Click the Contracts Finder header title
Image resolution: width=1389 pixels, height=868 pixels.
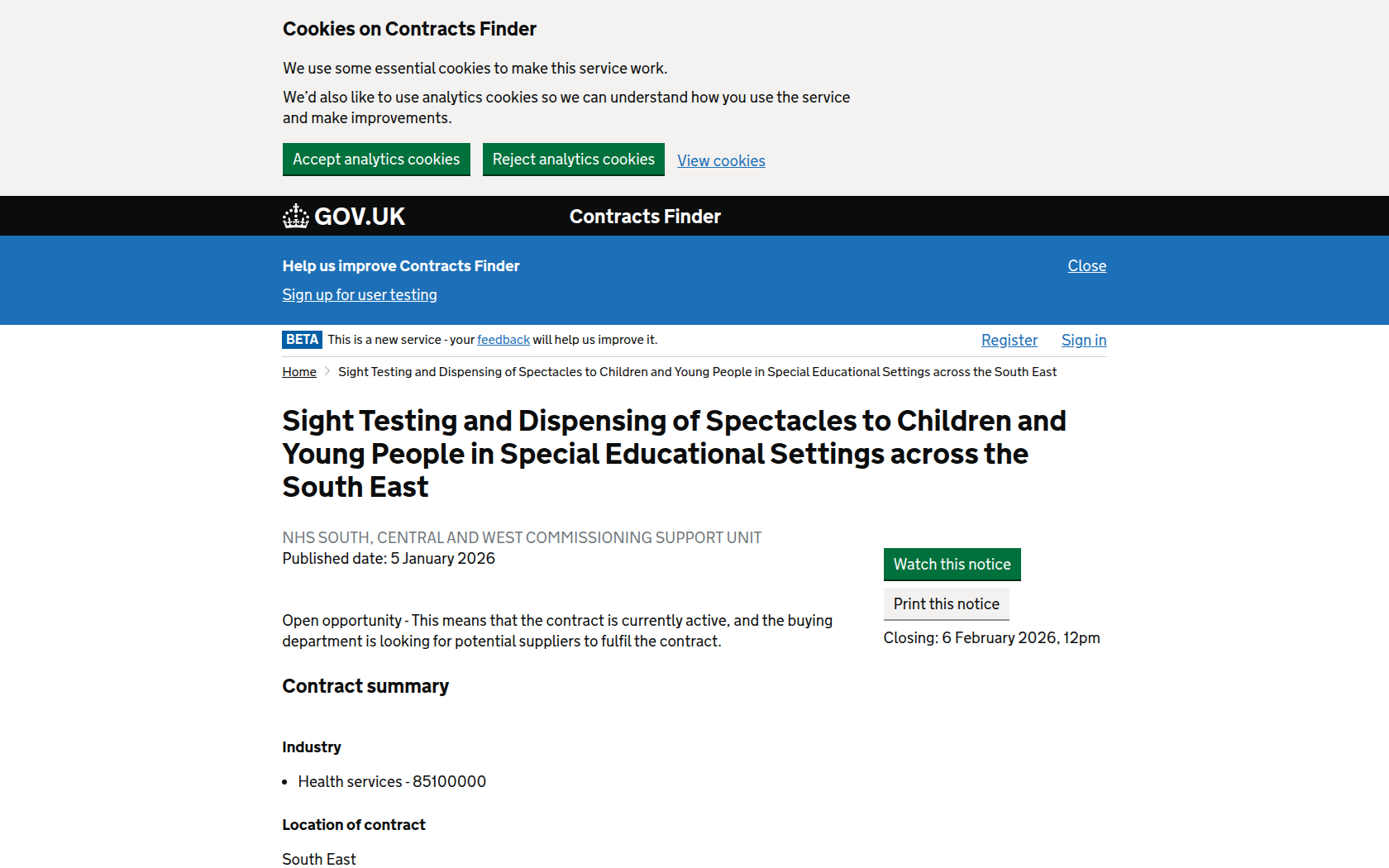coord(645,217)
